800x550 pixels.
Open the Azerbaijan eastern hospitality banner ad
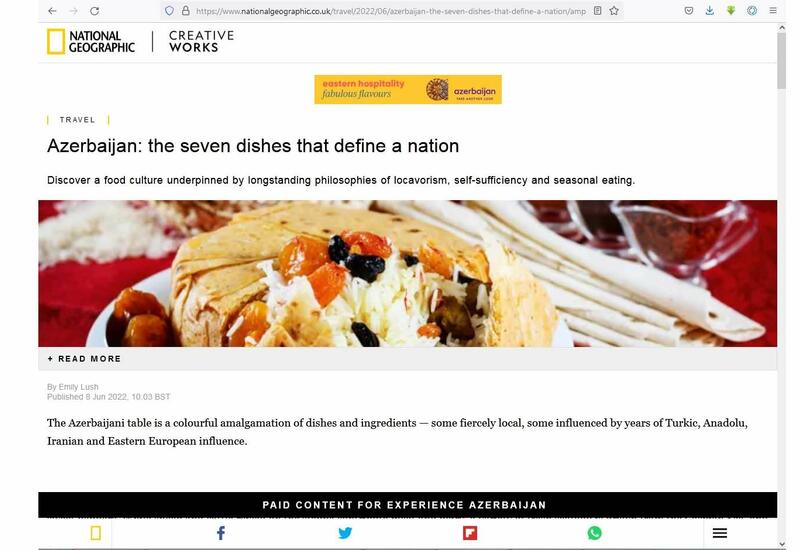pos(408,89)
